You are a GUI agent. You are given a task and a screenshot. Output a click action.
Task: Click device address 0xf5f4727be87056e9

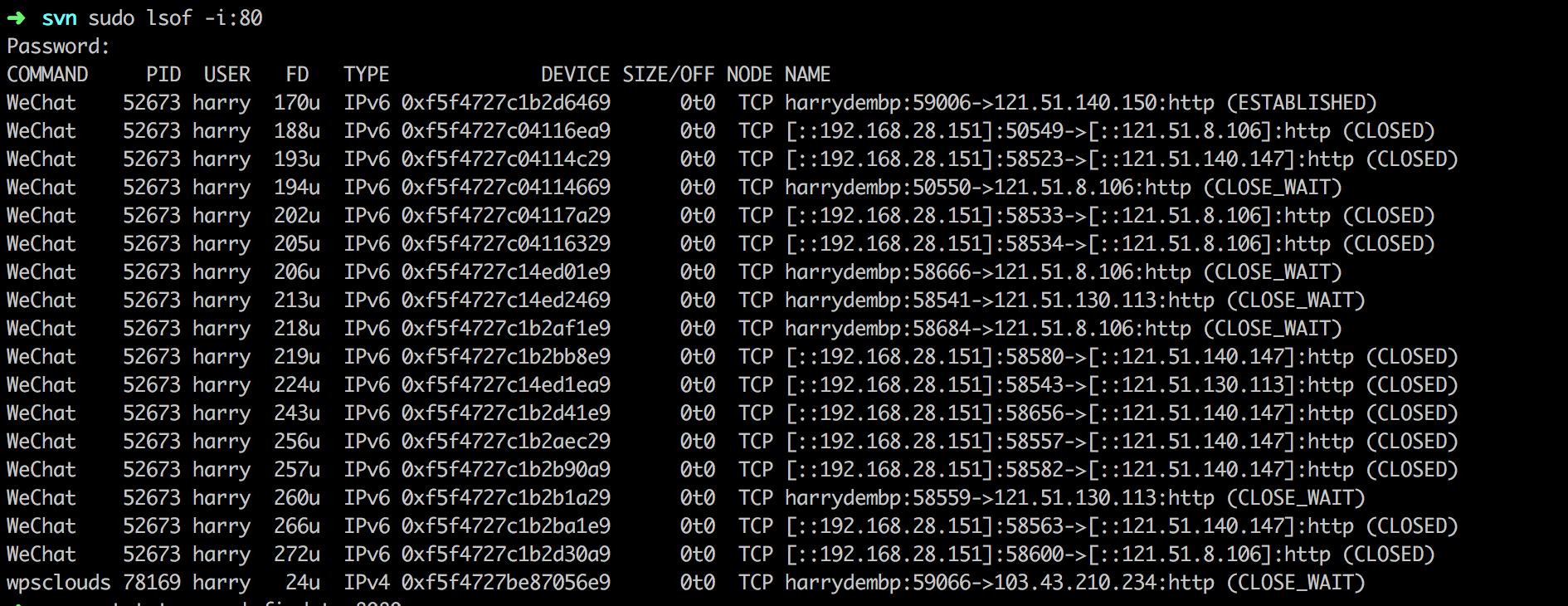coord(505,583)
